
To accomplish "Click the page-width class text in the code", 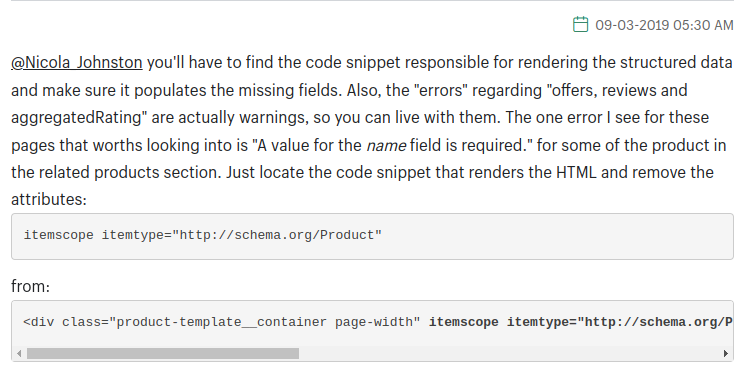I will [x=377, y=322].
